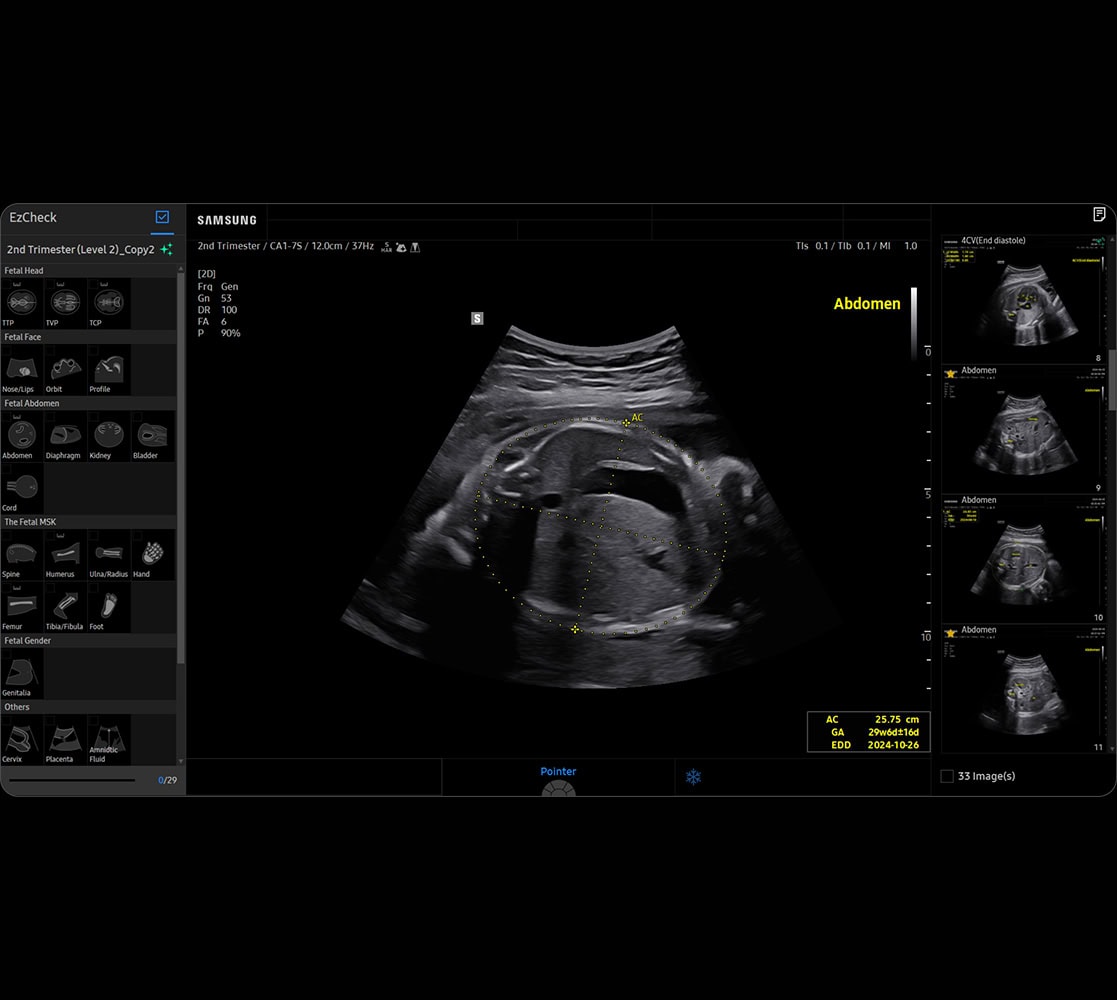Screen dimensions: 1117x1000
Task: Toggle the EzCheck checkbox icon
Action: [162, 217]
